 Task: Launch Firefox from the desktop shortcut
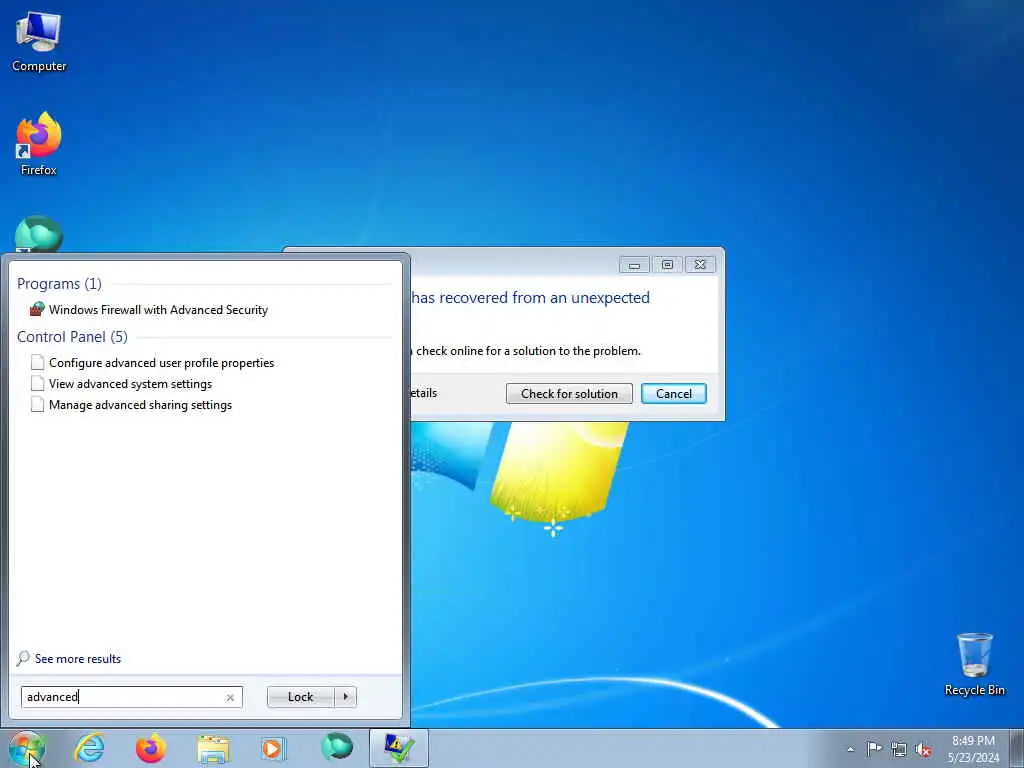[x=39, y=144]
